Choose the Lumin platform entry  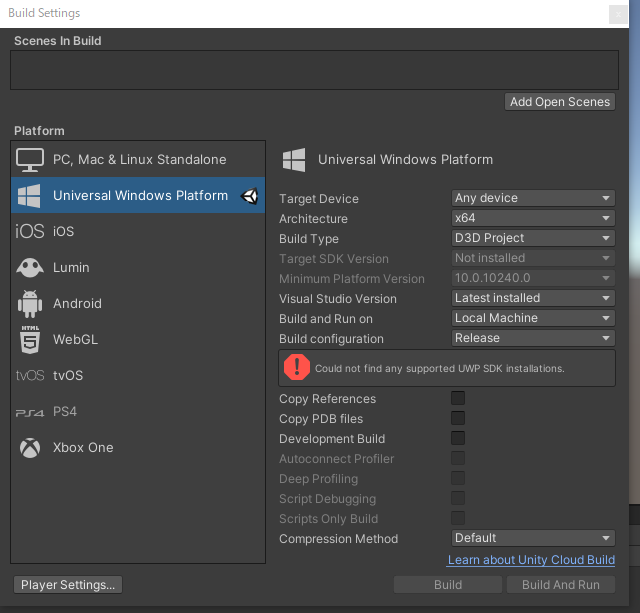[138, 267]
